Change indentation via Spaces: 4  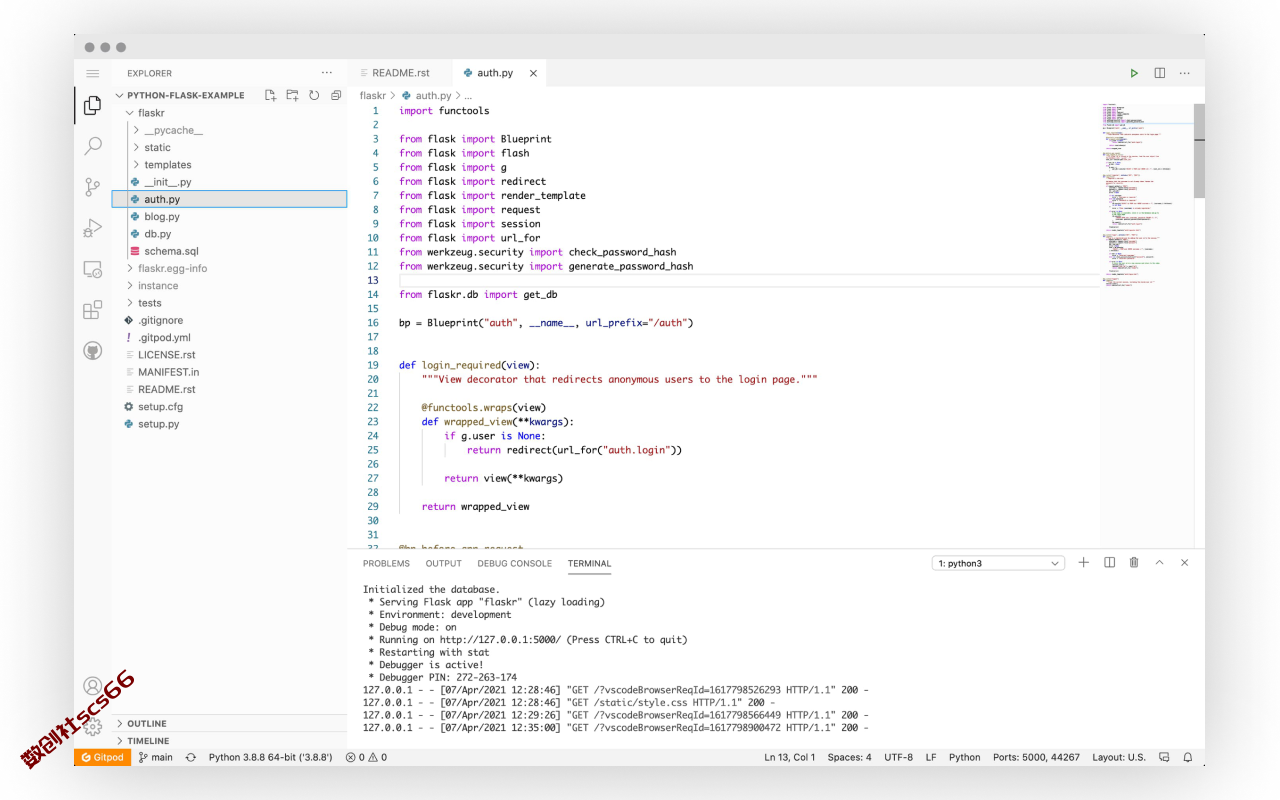pyautogui.click(x=849, y=757)
